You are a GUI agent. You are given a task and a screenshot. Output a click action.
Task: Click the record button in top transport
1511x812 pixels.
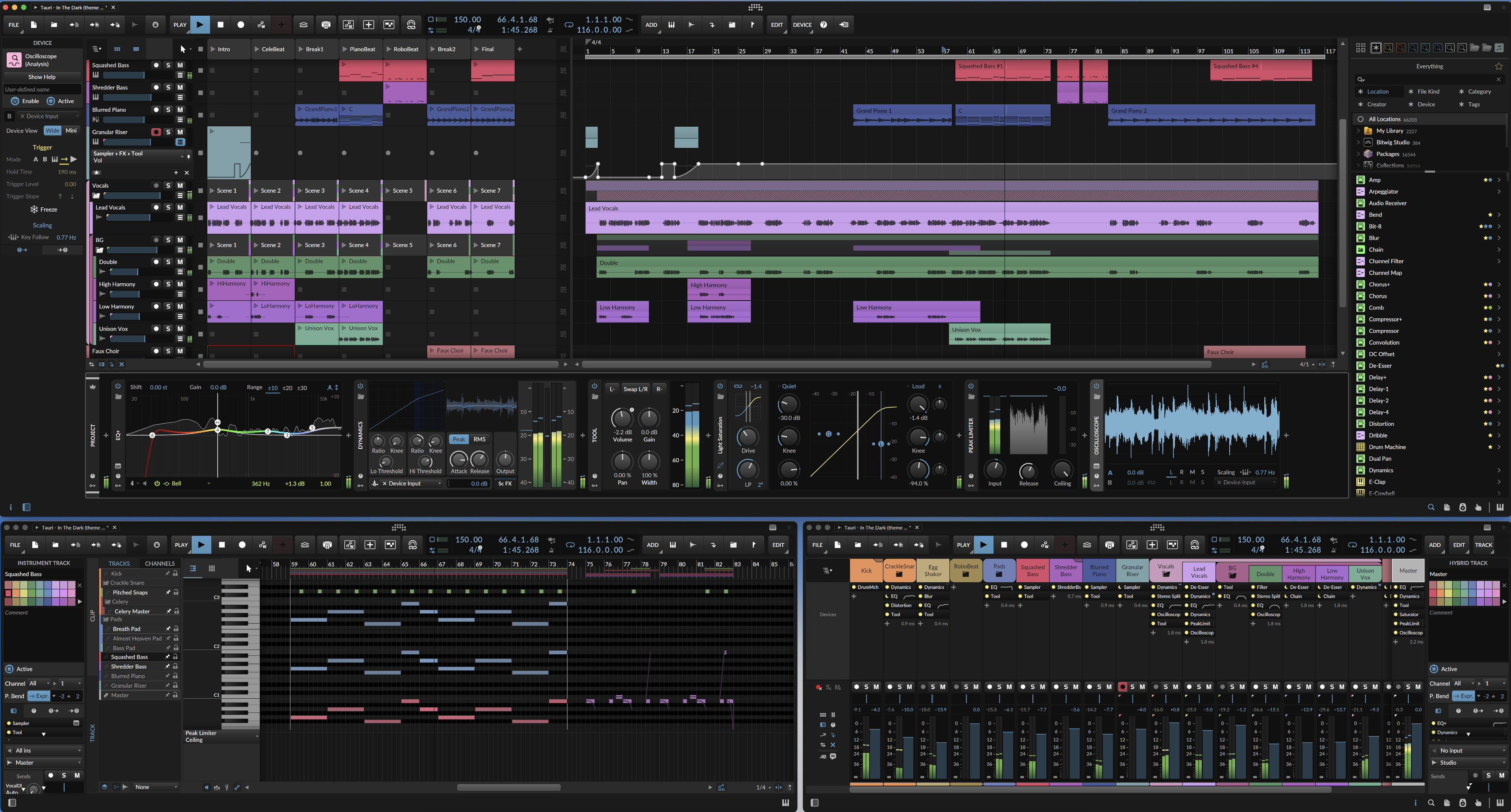point(240,25)
